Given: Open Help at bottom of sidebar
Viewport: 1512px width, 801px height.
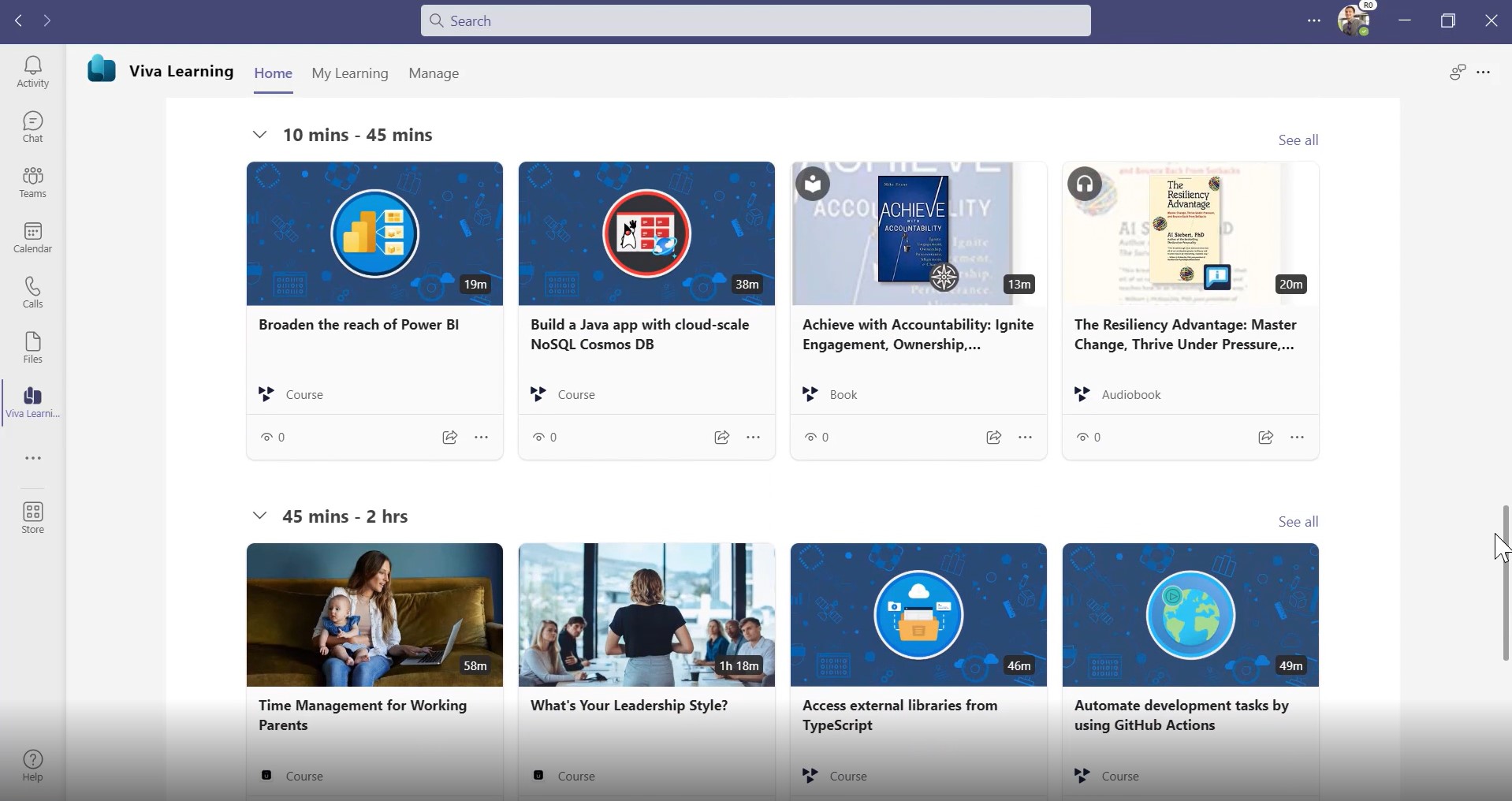Looking at the screenshot, I should 33,766.
